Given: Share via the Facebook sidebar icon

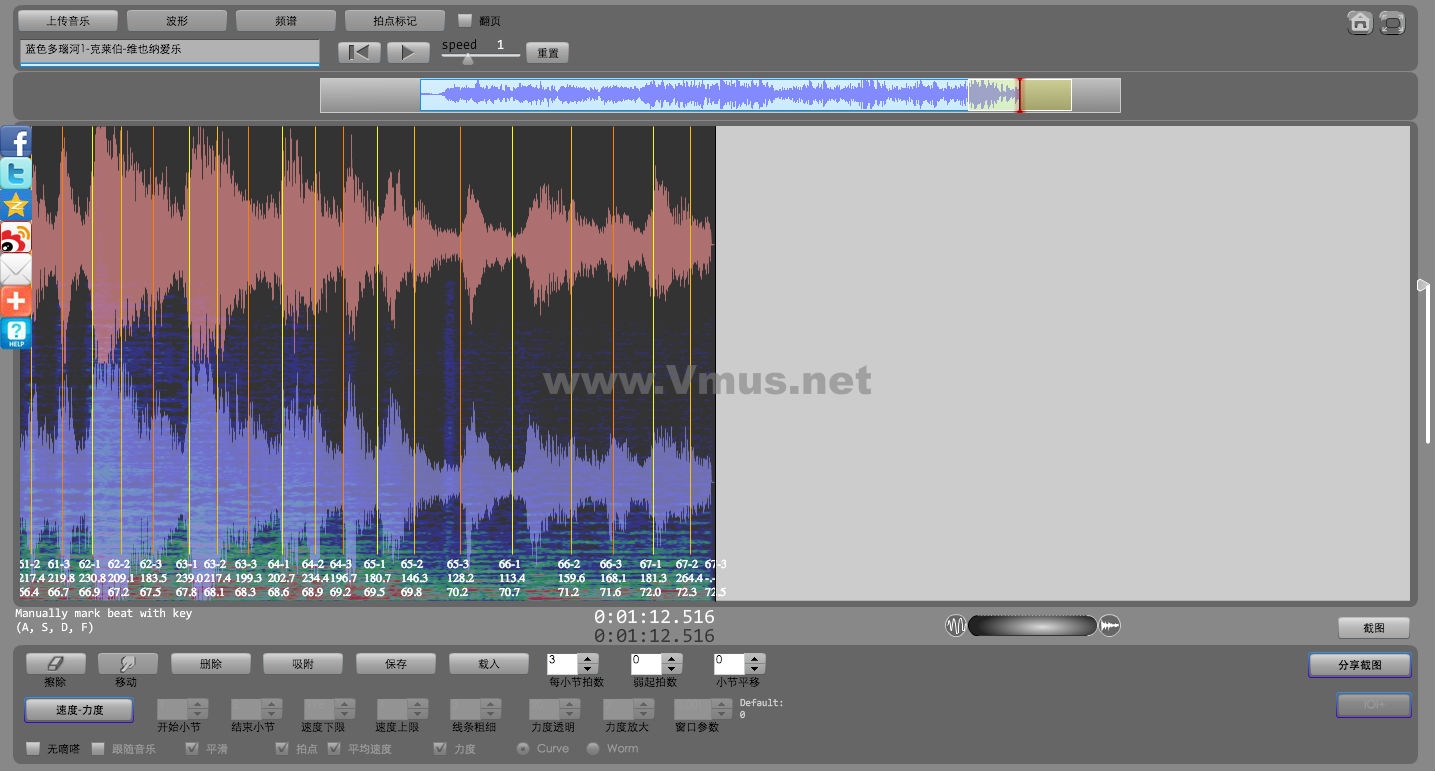Looking at the screenshot, I should [x=16, y=142].
